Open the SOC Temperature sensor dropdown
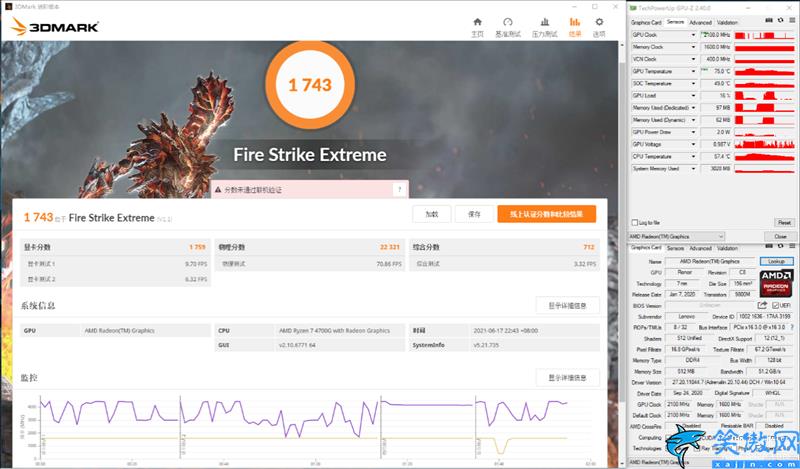Image resolution: width=800 pixels, height=469 pixels. [693, 83]
